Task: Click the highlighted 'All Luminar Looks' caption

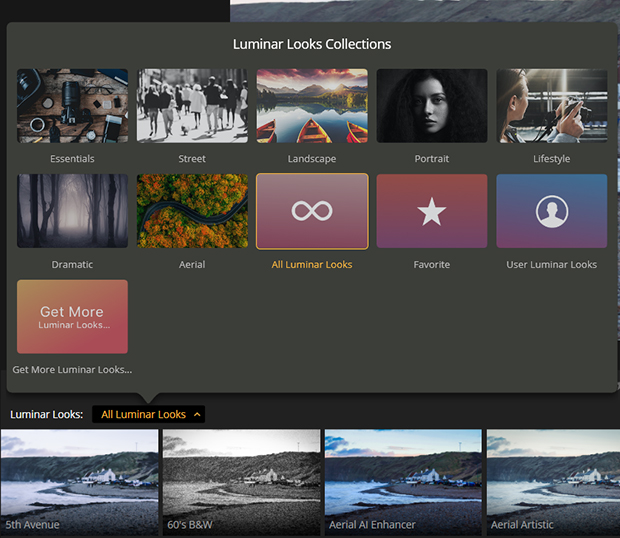Action: [312, 264]
